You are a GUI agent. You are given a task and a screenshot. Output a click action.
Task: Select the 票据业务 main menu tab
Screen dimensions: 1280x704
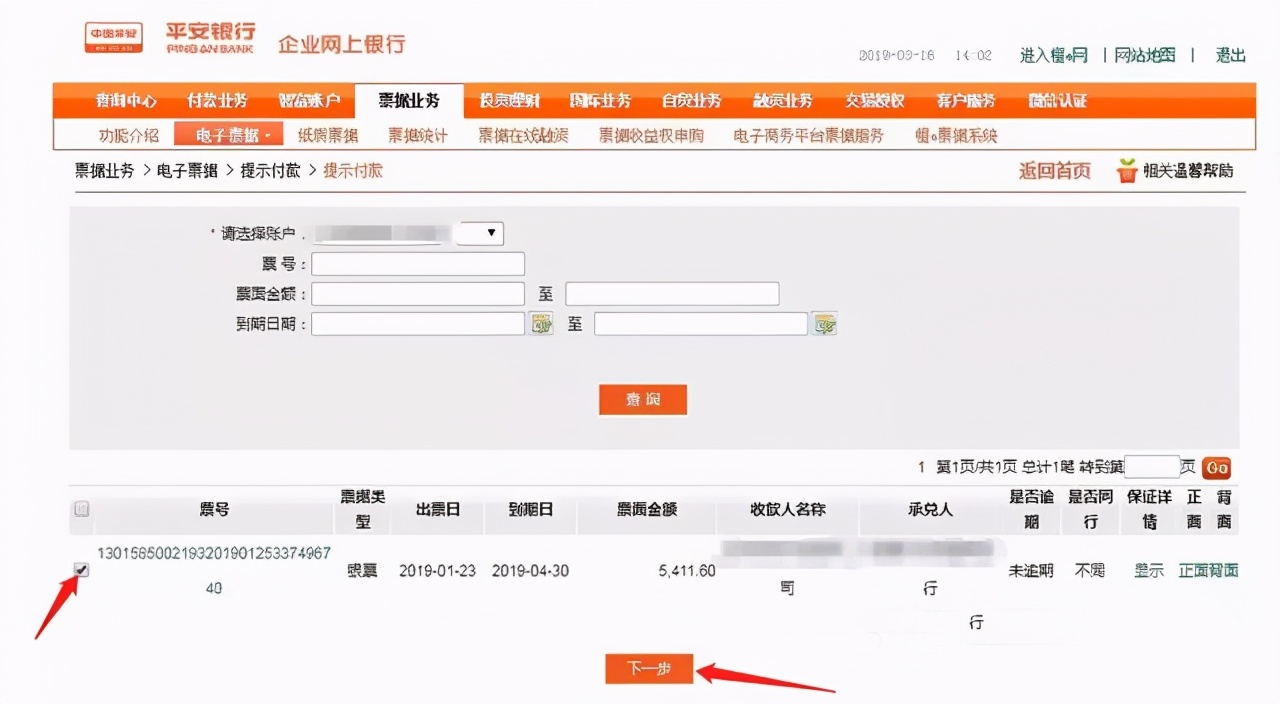pyautogui.click(x=409, y=101)
